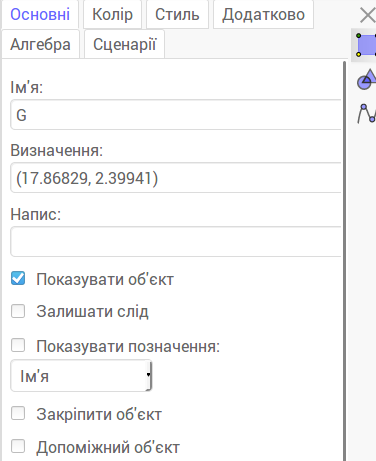Open the Ім'я label style dropdown
This screenshot has height=461, width=376.
click(81, 376)
